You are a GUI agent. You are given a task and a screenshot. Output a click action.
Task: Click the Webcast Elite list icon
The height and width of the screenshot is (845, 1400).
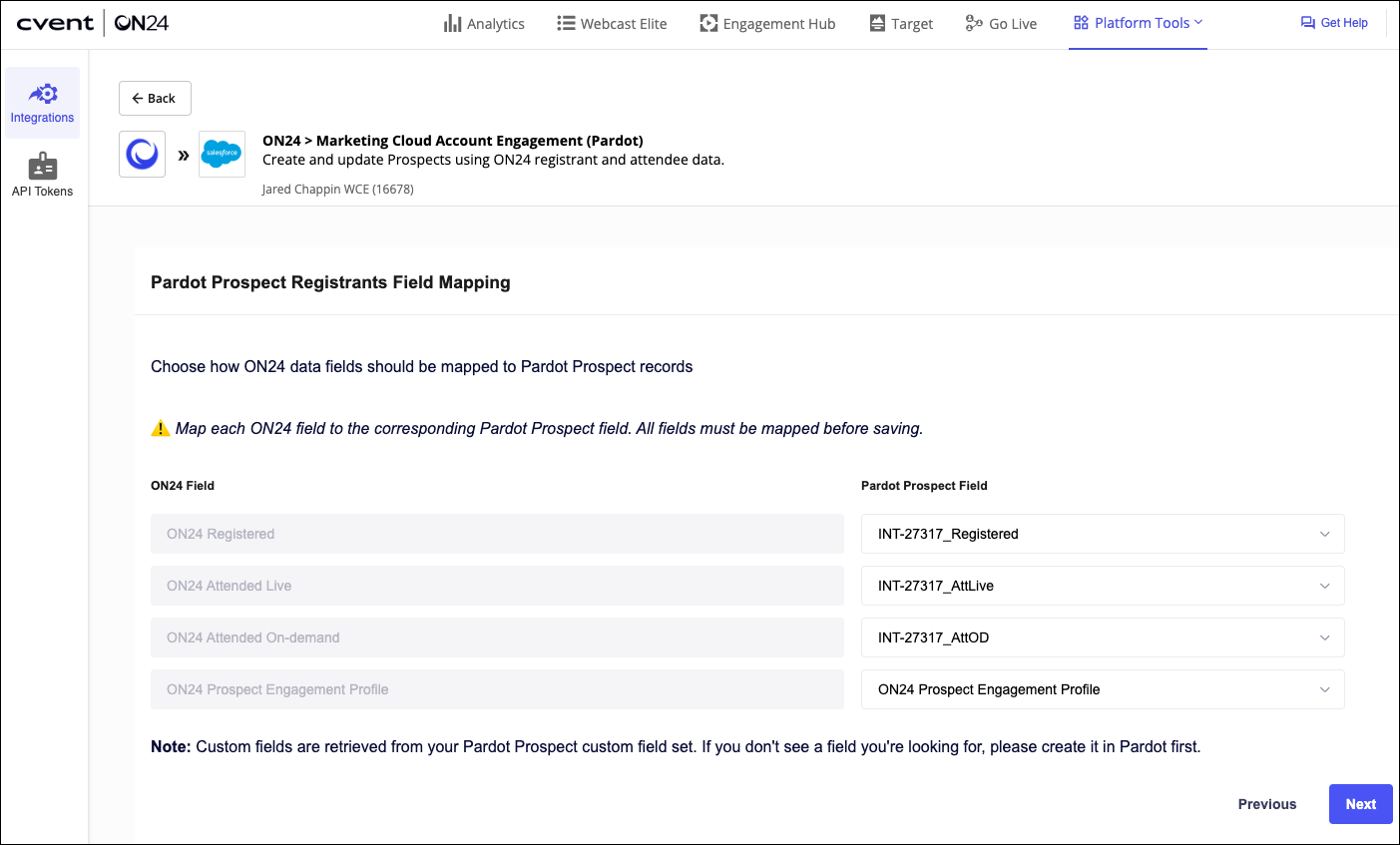tap(566, 23)
